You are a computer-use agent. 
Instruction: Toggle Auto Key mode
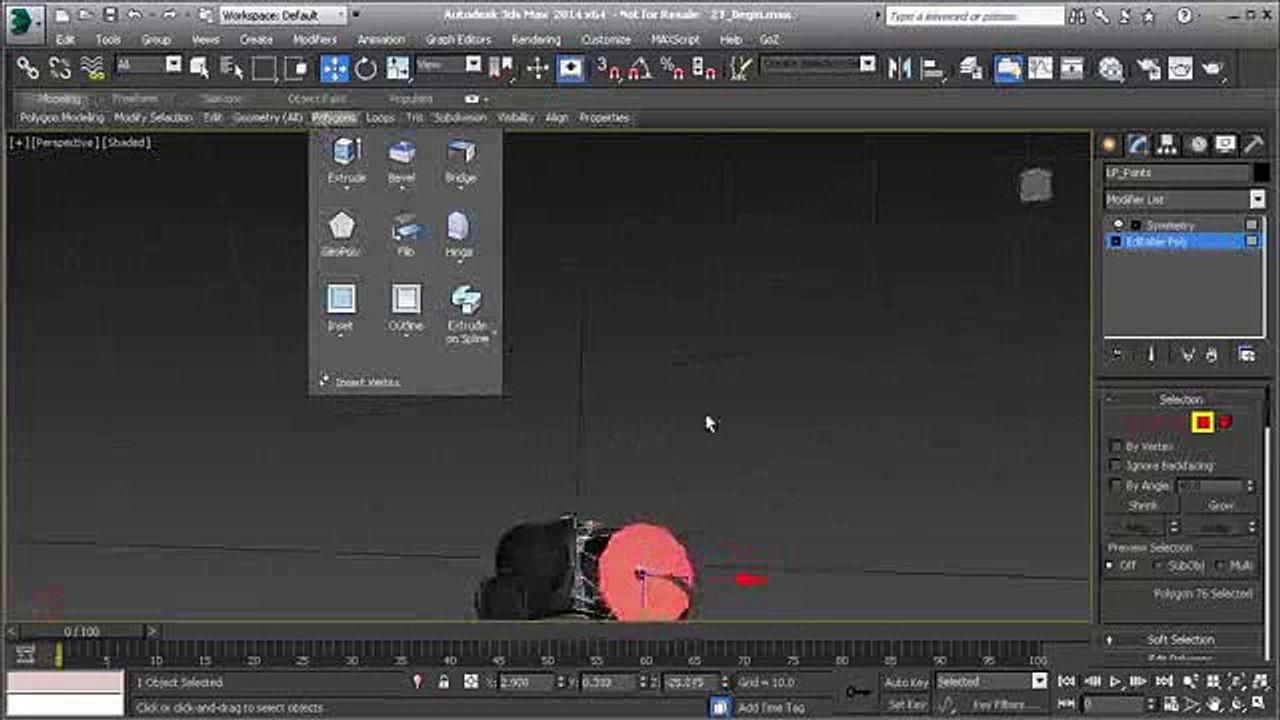[x=907, y=682]
